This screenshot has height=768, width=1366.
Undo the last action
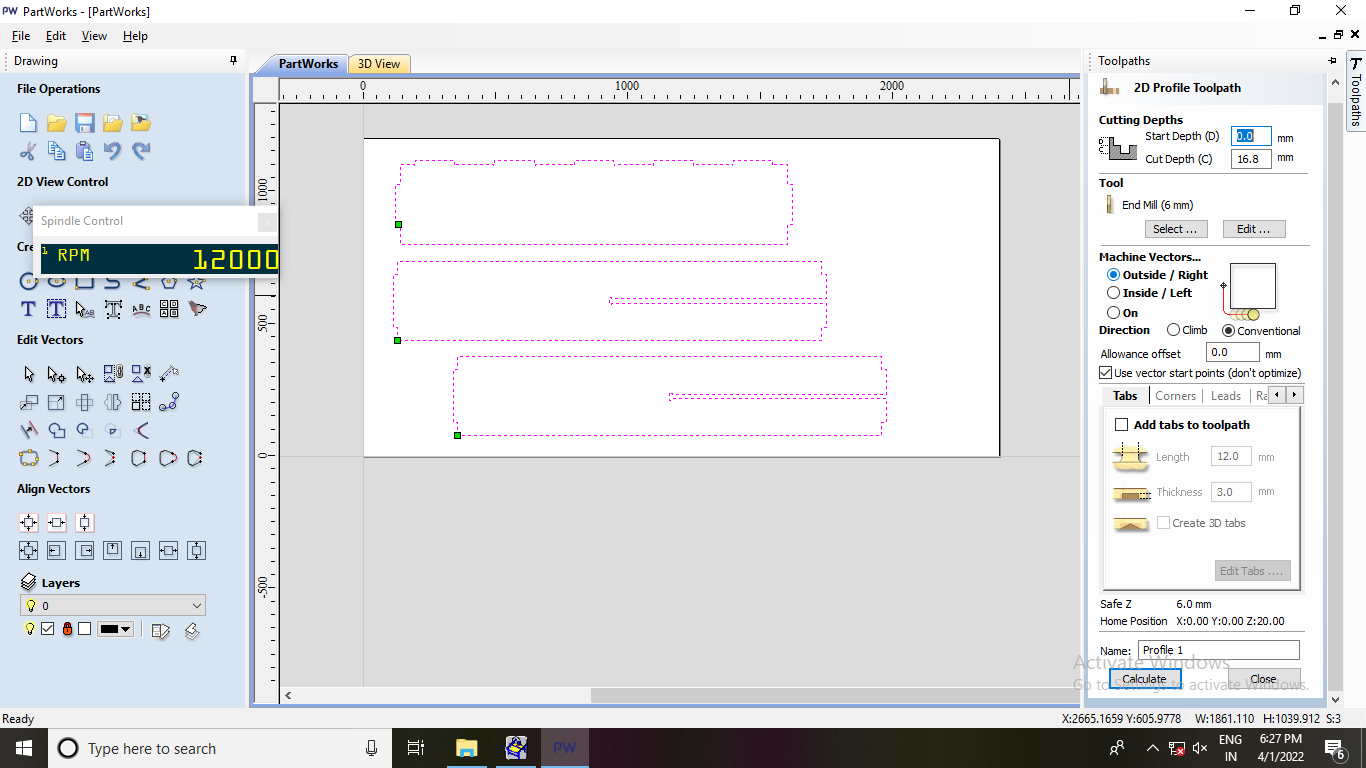[x=113, y=151]
